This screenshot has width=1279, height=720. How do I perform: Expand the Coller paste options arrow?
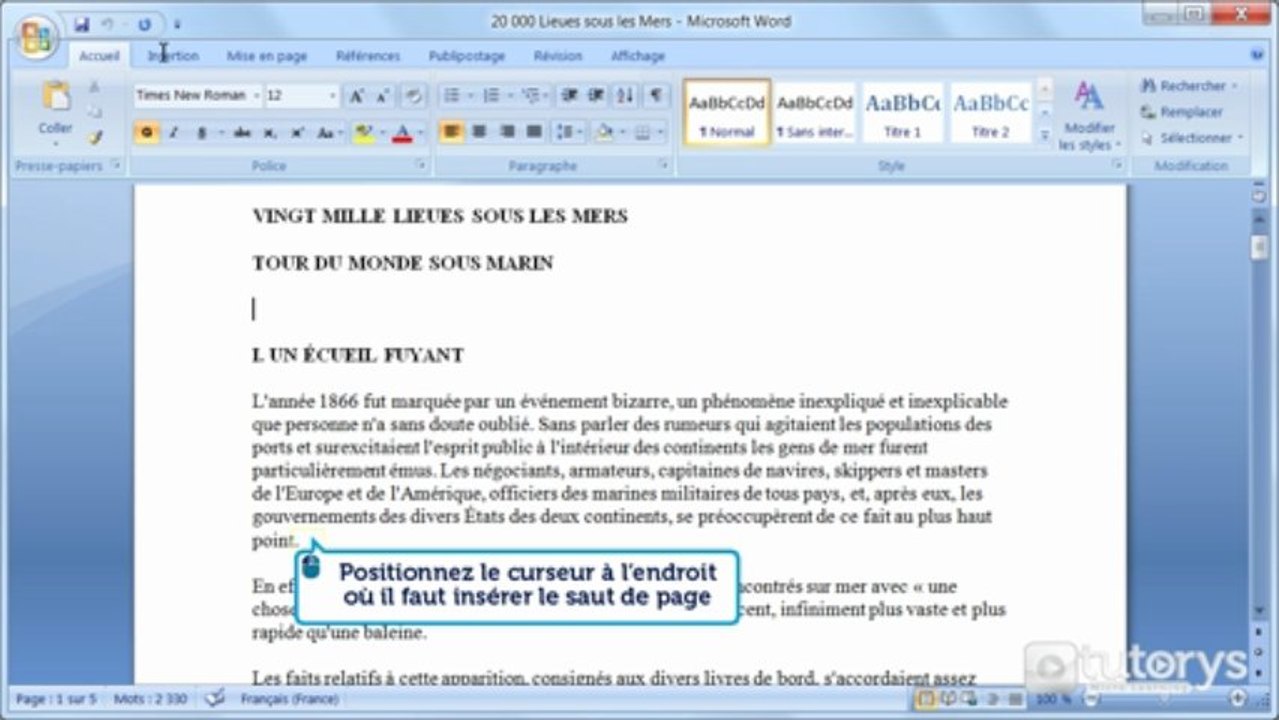tap(56, 143)
